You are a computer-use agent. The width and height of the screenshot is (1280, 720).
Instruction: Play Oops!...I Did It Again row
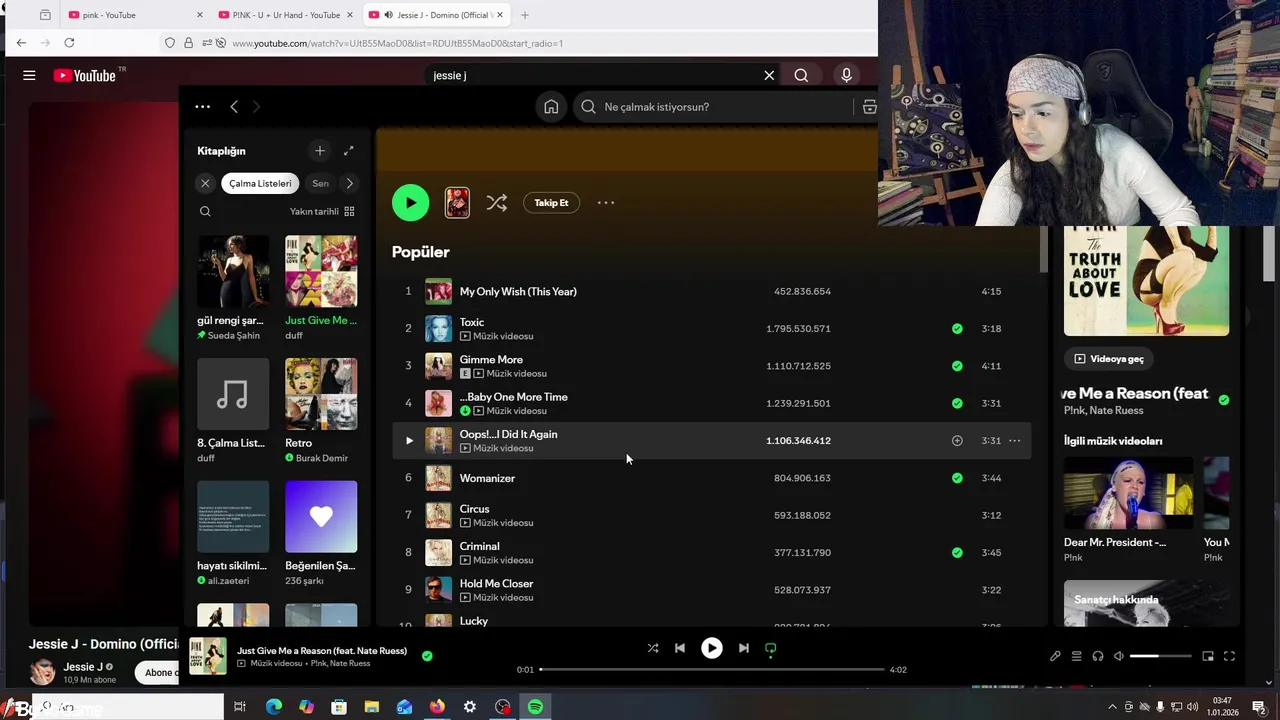pos(409,441)
